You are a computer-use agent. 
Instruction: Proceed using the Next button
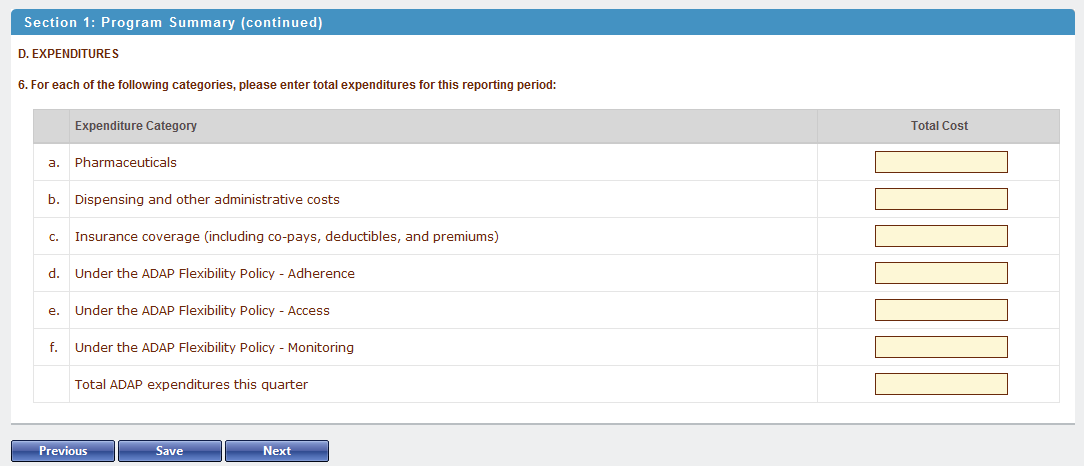click(x=277, y=451)
